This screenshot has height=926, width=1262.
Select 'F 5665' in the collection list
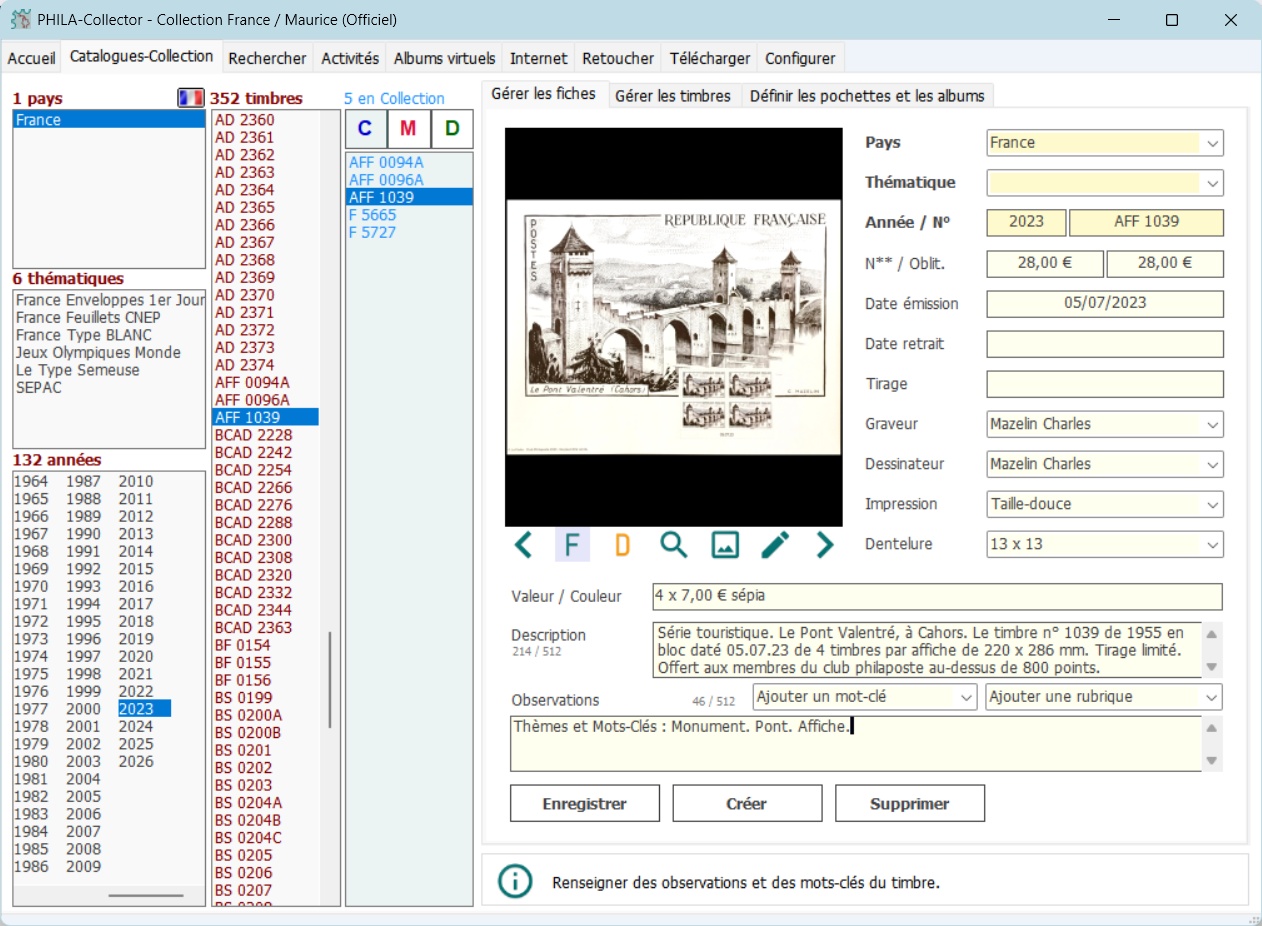pos(372,215)
